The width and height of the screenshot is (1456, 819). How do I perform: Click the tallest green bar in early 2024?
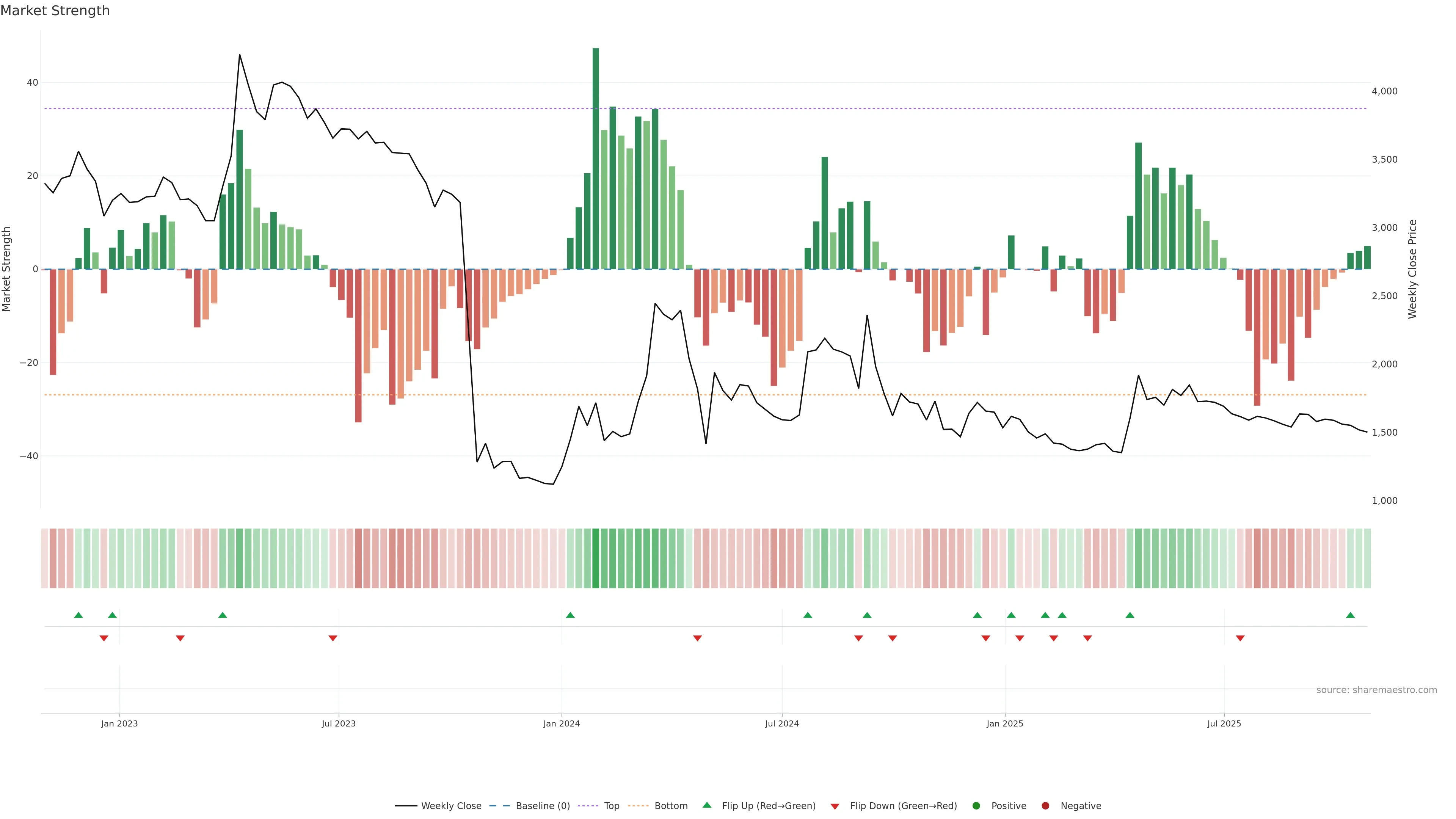pyautogui.click(x=596, y=158)
